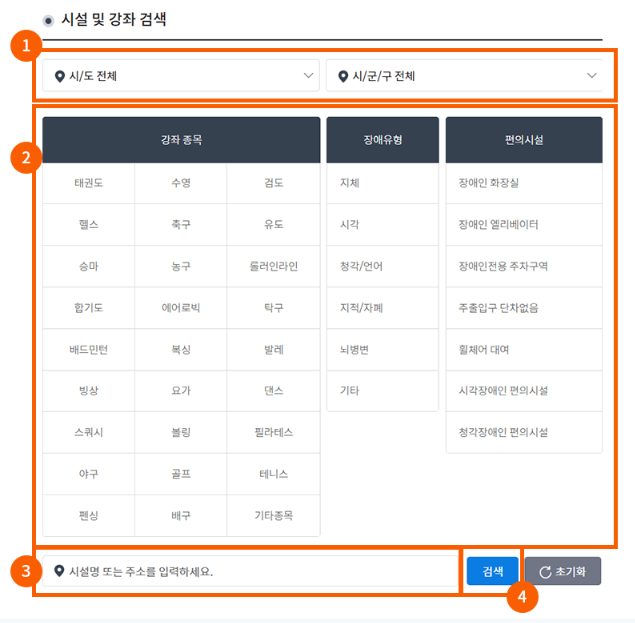
Task: Select 지적/자폐 disability type
Action: 383,308
